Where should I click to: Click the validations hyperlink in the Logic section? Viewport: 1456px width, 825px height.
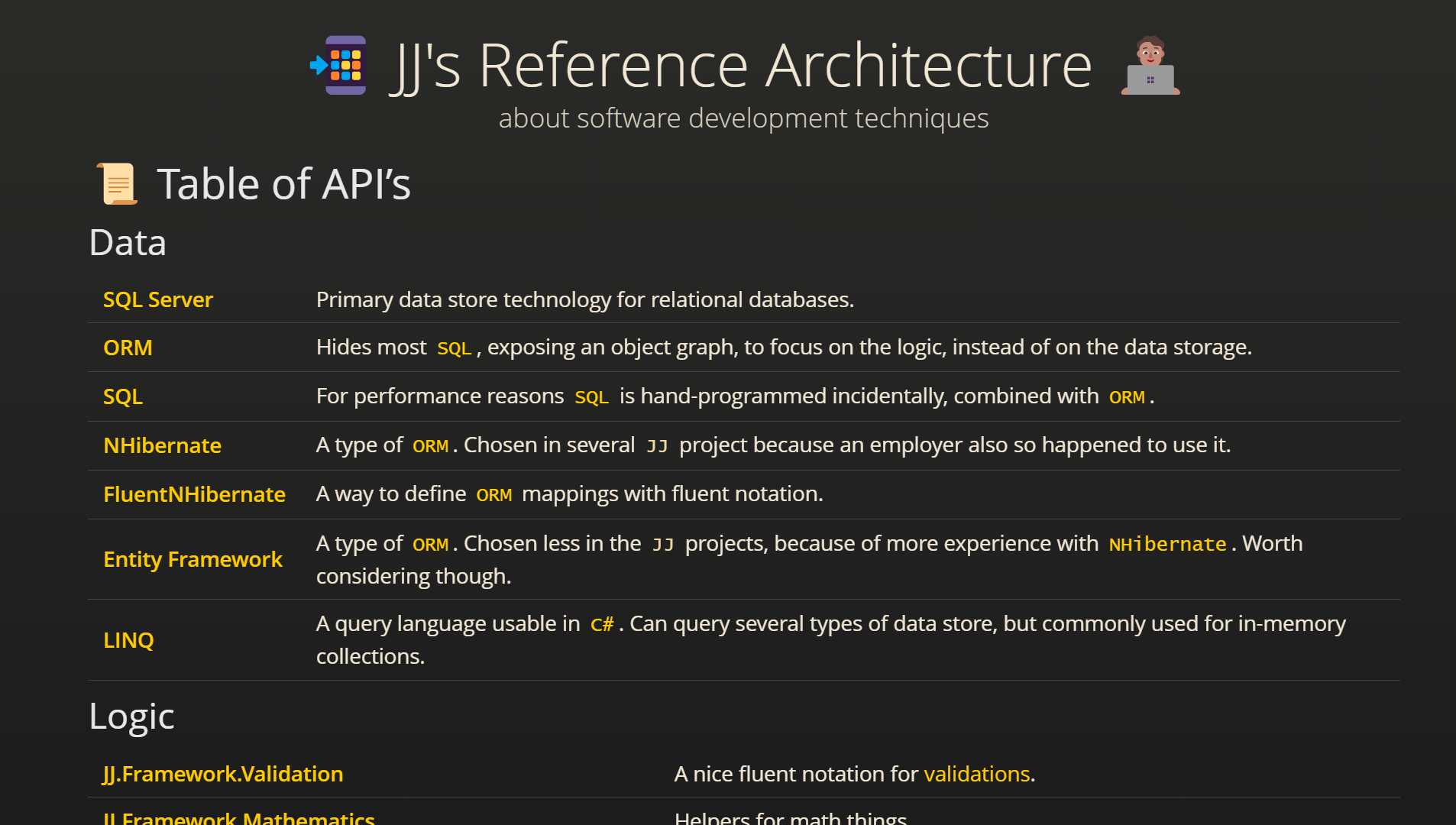(x=976, y=774)
